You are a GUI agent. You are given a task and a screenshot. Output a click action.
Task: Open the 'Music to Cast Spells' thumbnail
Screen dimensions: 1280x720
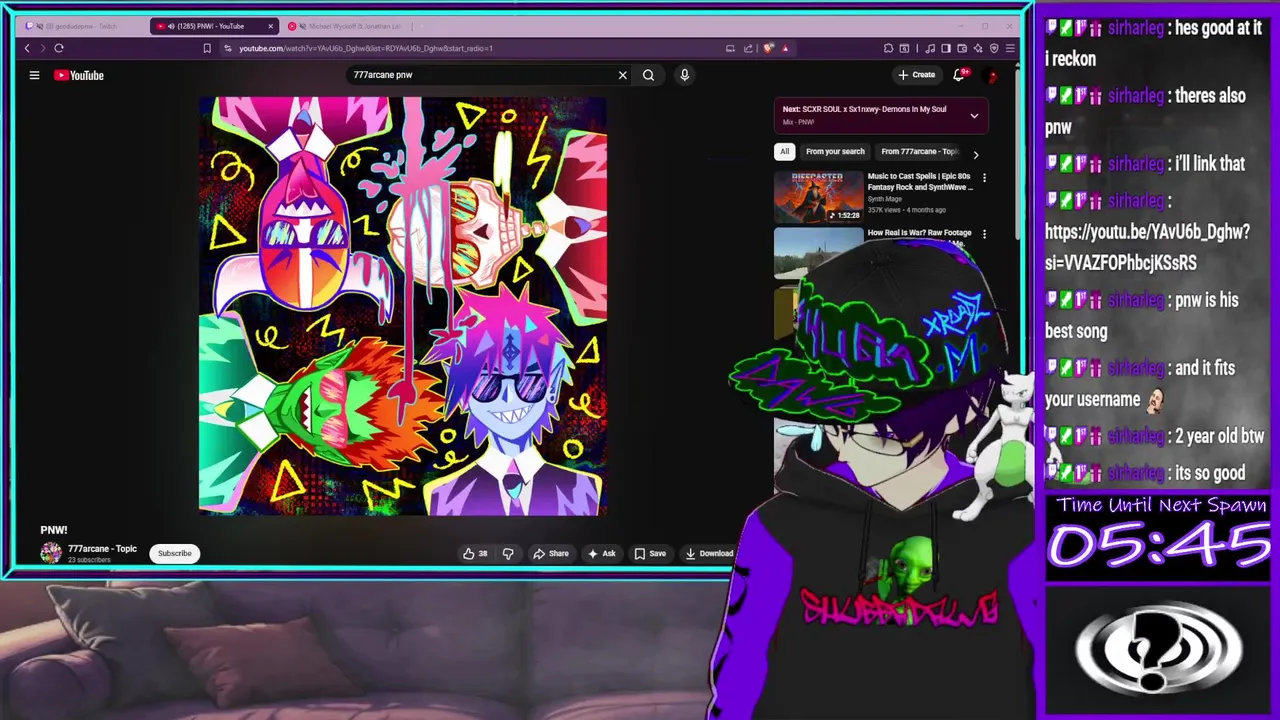click(x=818, y=197)
